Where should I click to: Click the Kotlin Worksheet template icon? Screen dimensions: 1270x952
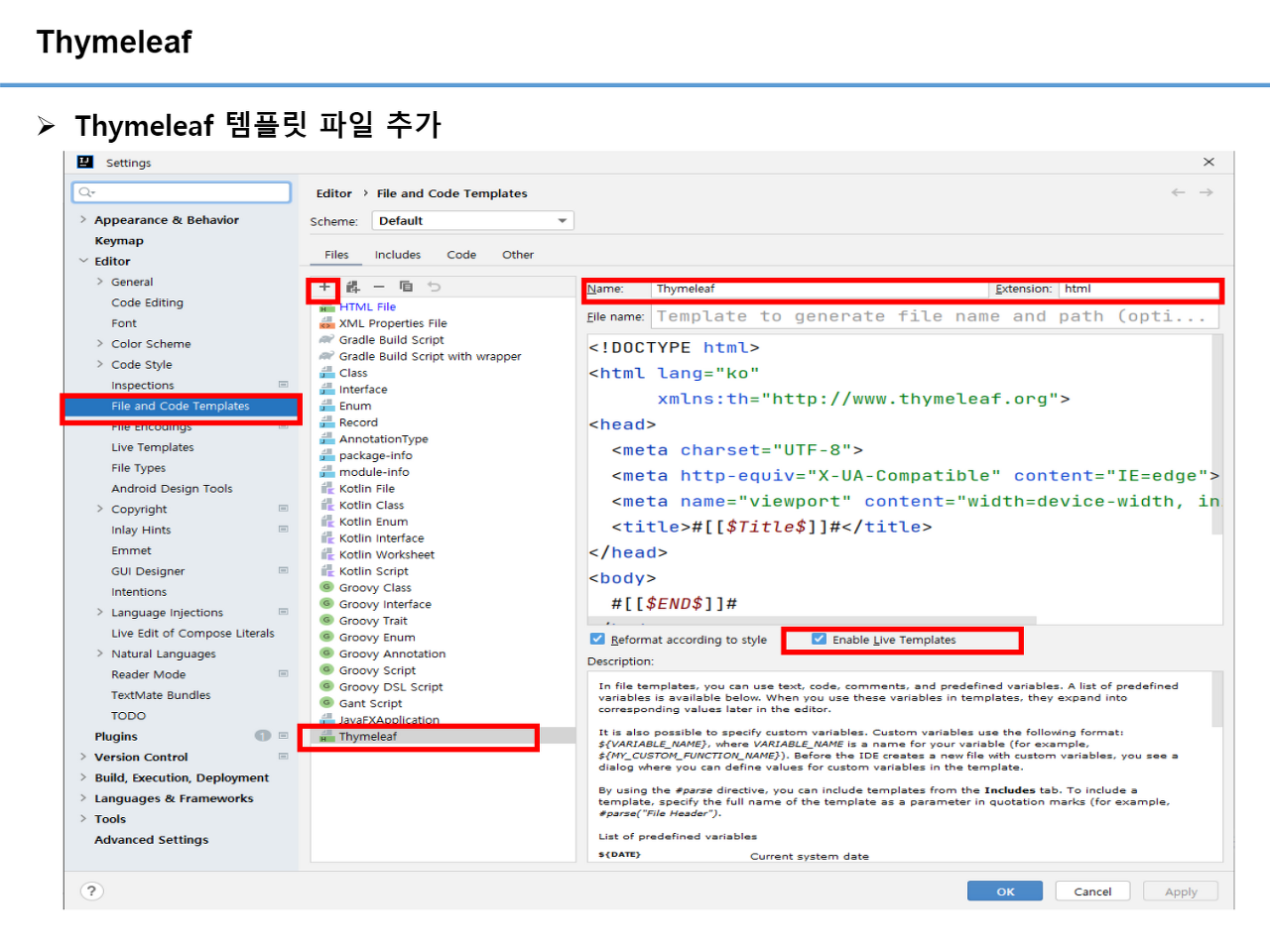pyautogui.click(x=326, y=554)
